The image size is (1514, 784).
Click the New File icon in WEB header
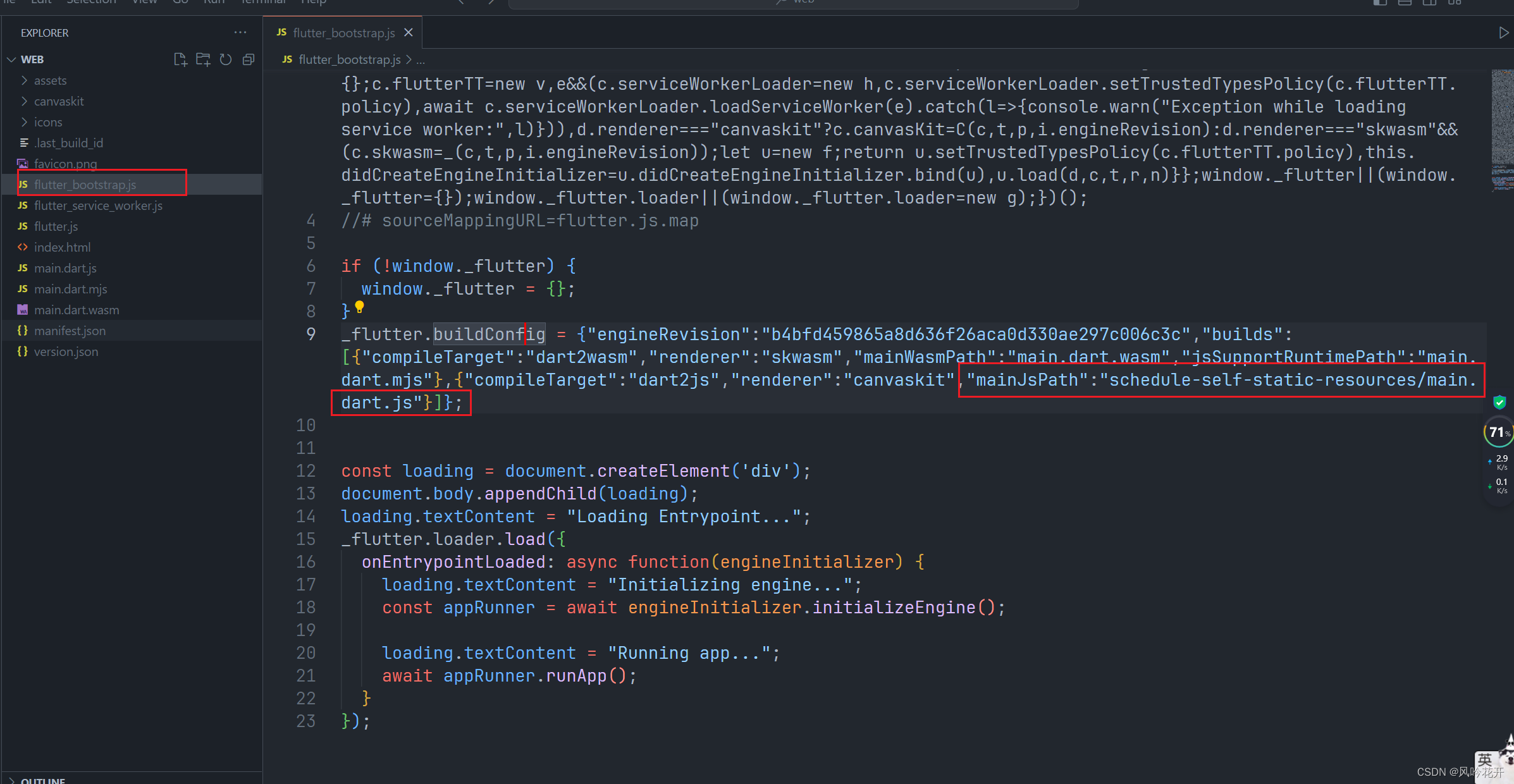tap(180, 59)
